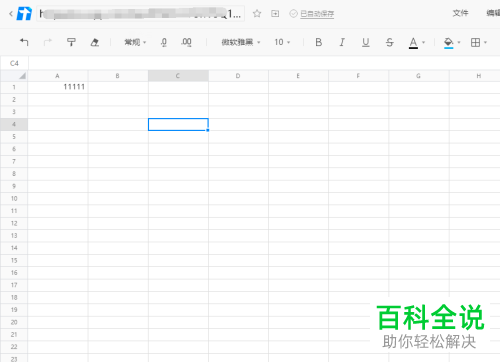Click the formula bar input
The height and width of the screenshot is (362, 500).
[264, 63]
